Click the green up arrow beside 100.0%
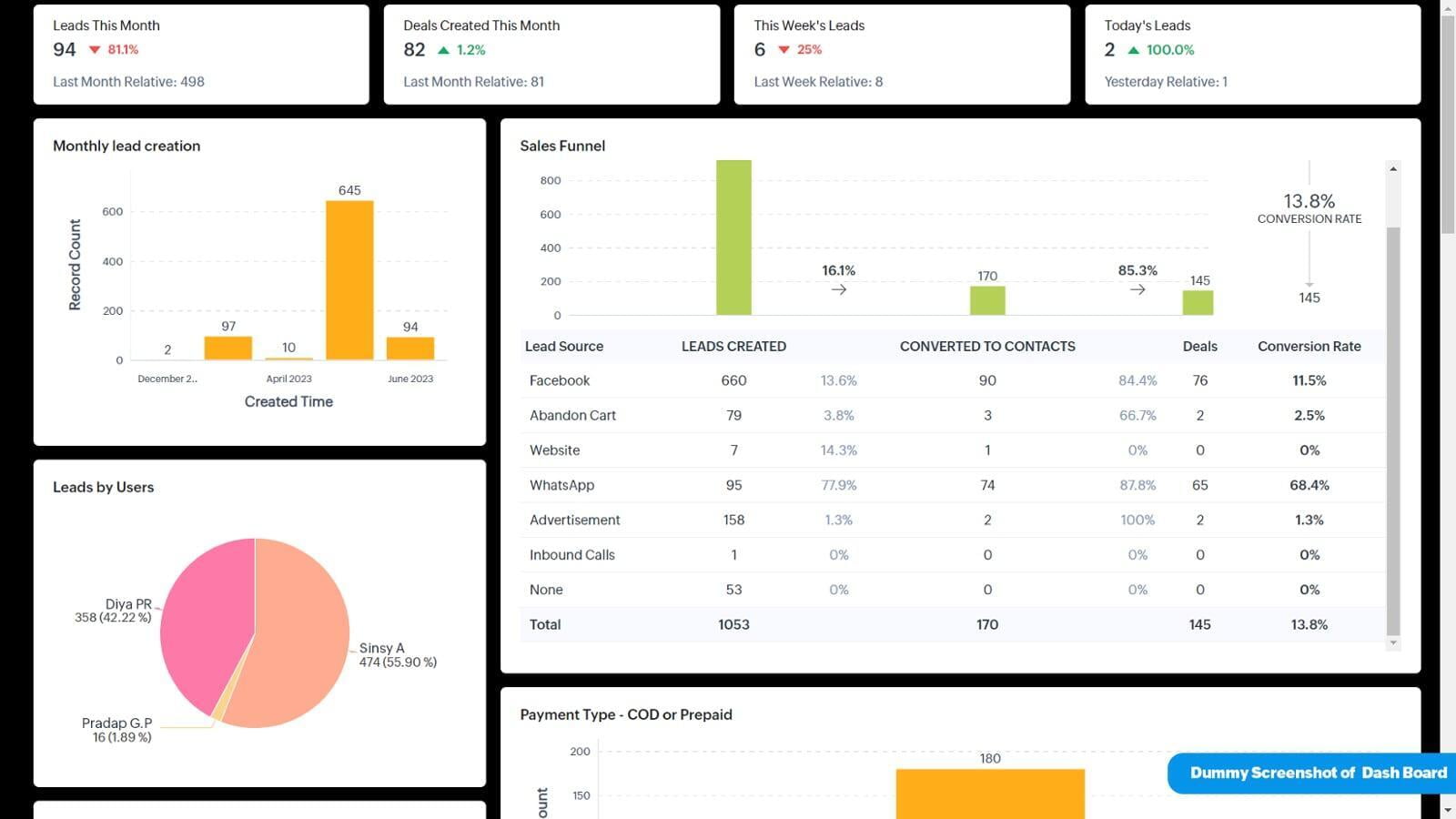 (1133, 50)
